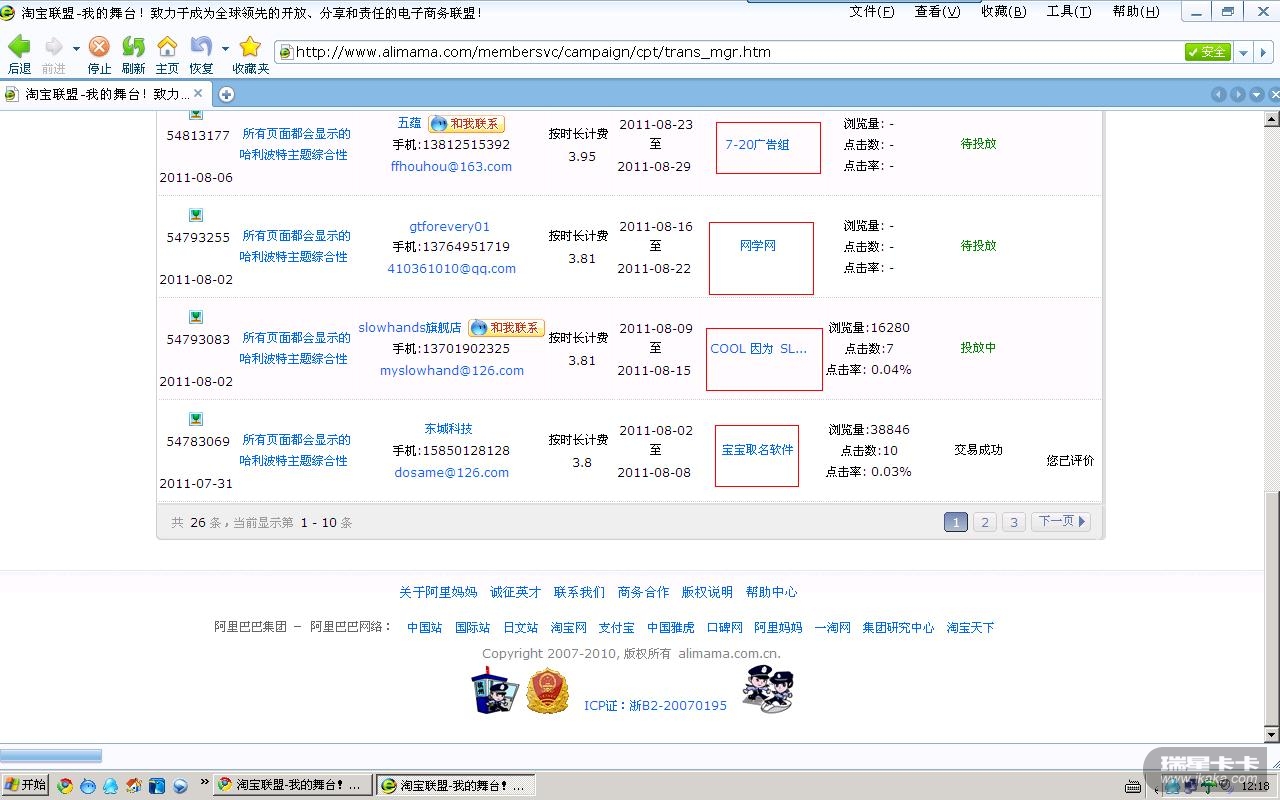Stop page loading with 停止 icon
The image size is (1280, 800).
99,47
